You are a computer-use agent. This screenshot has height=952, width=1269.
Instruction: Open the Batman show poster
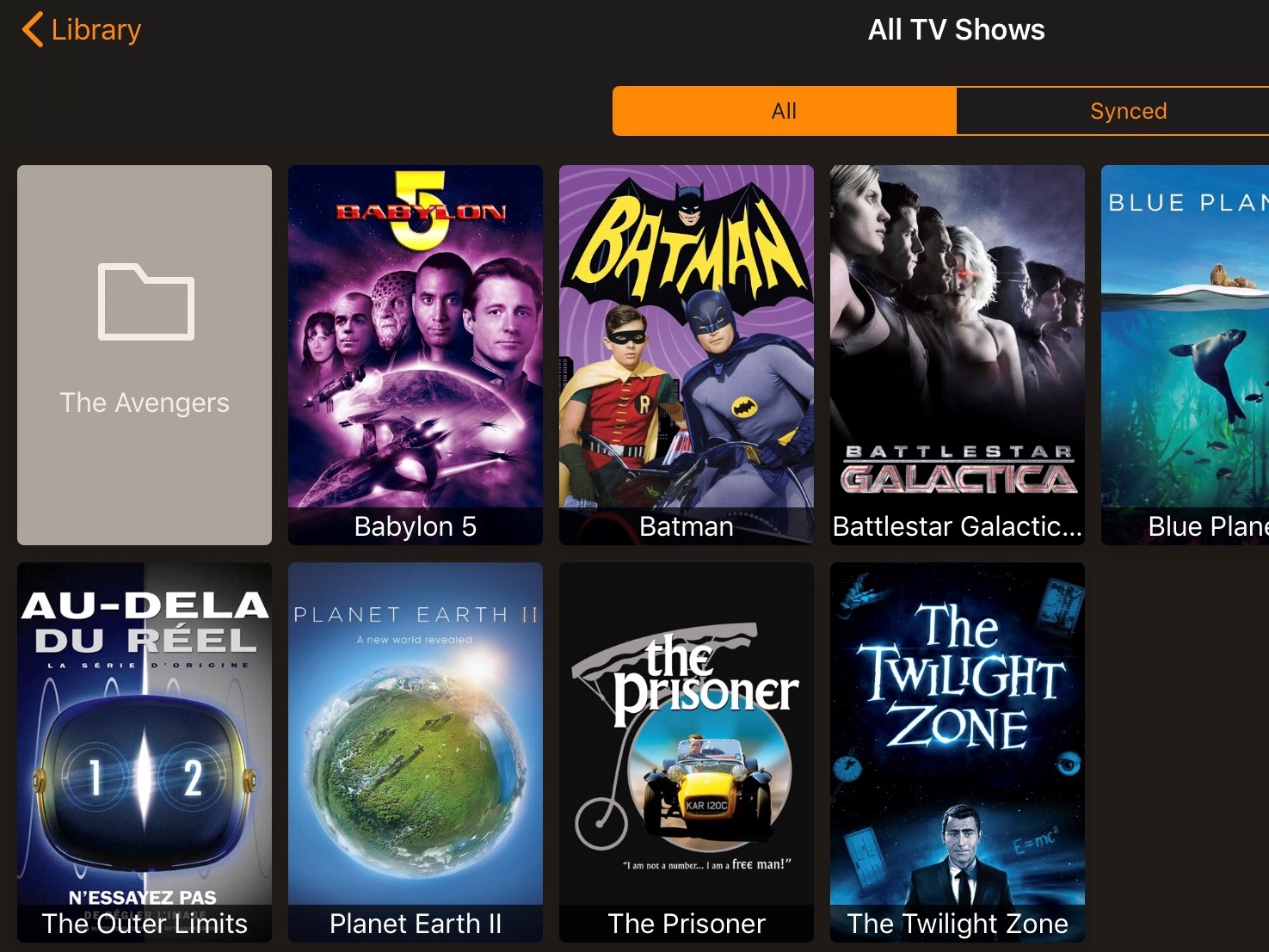click(687, 354)
